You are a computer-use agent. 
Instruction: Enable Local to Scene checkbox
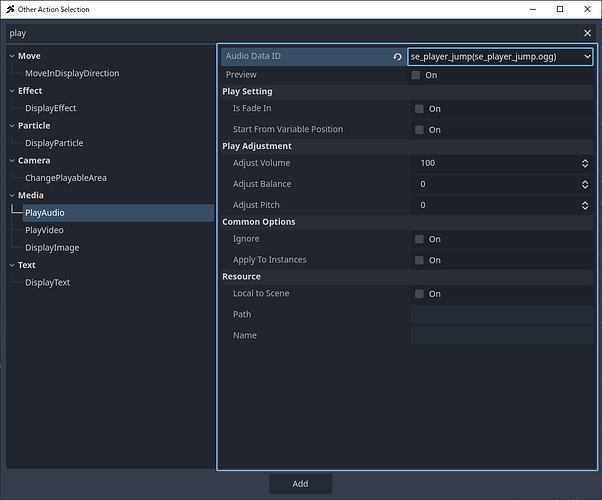click(419, 294)
